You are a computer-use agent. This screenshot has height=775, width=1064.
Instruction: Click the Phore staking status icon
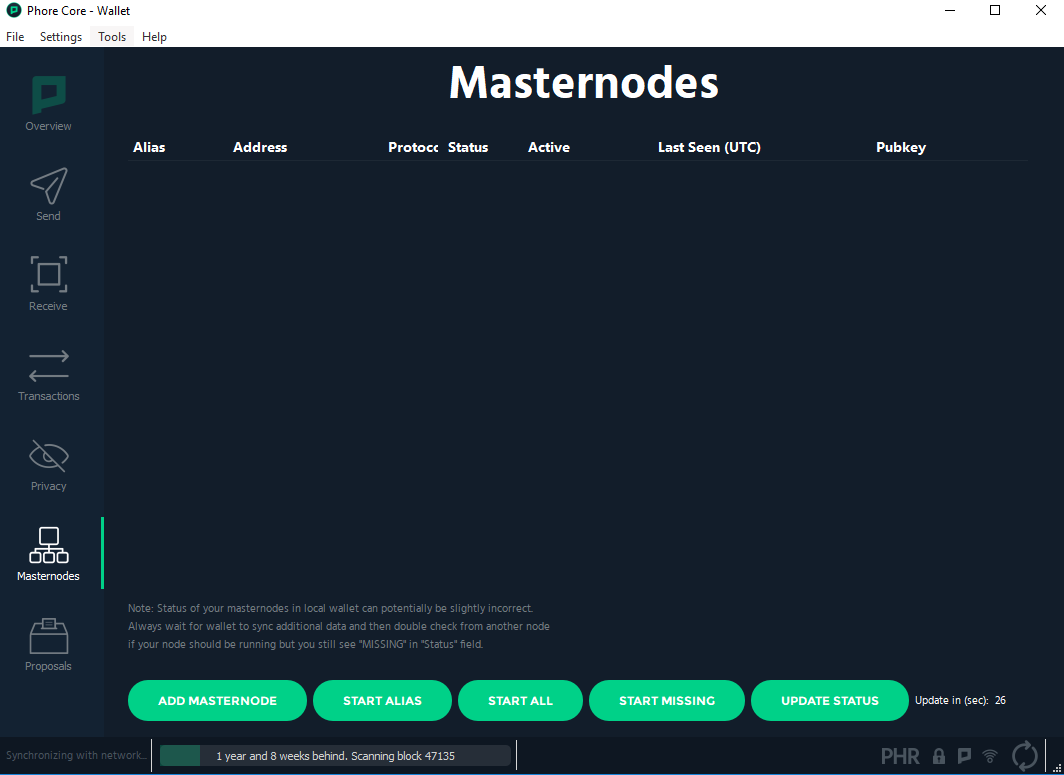pyautogui.click(x=964, y=755)
